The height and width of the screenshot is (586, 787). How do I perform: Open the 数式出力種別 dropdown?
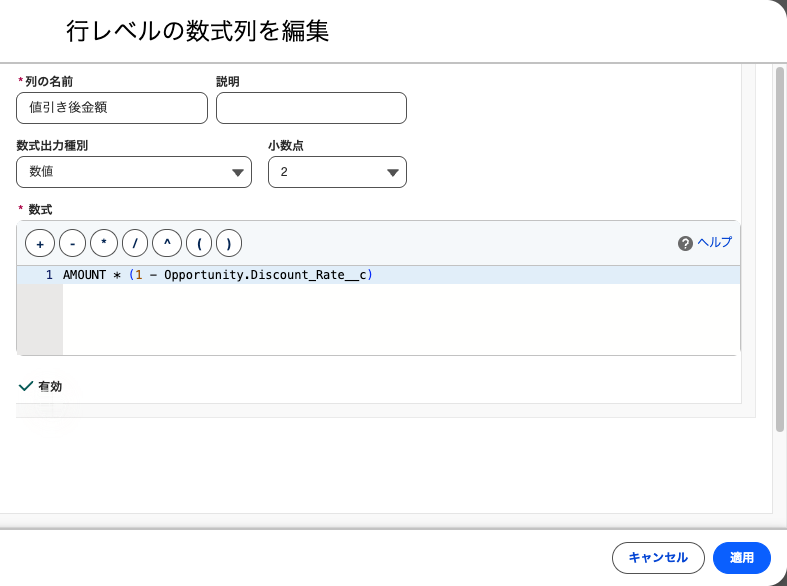coord(134,172)
